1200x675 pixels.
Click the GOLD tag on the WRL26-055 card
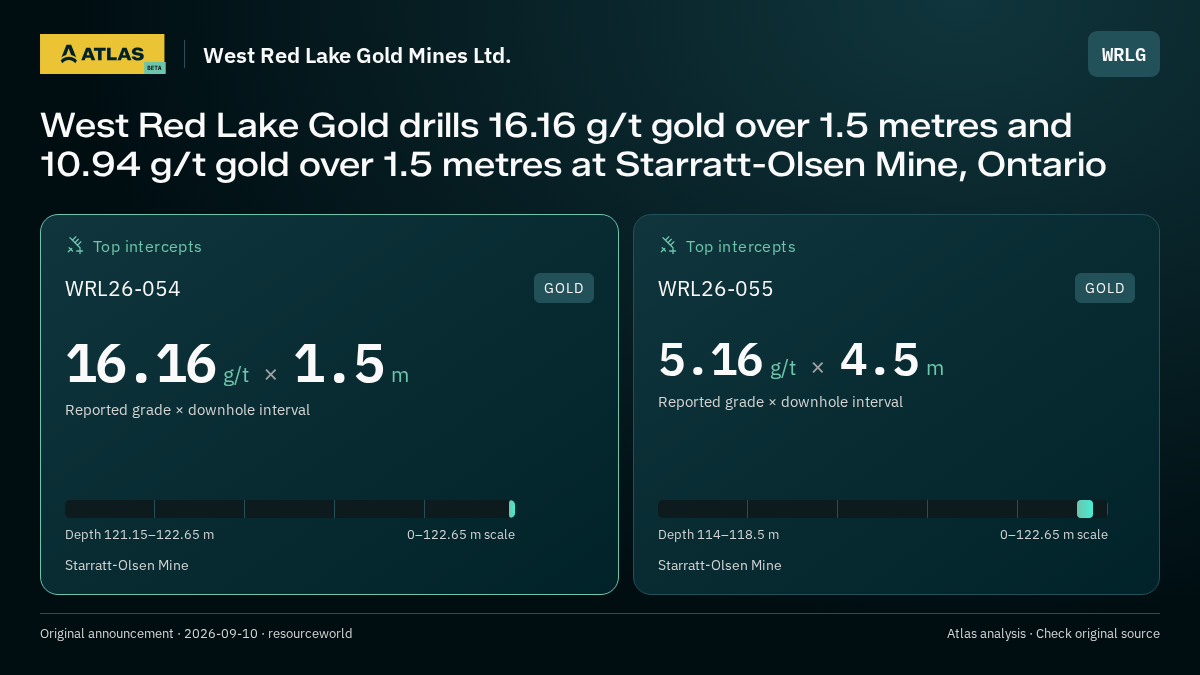1105,288
